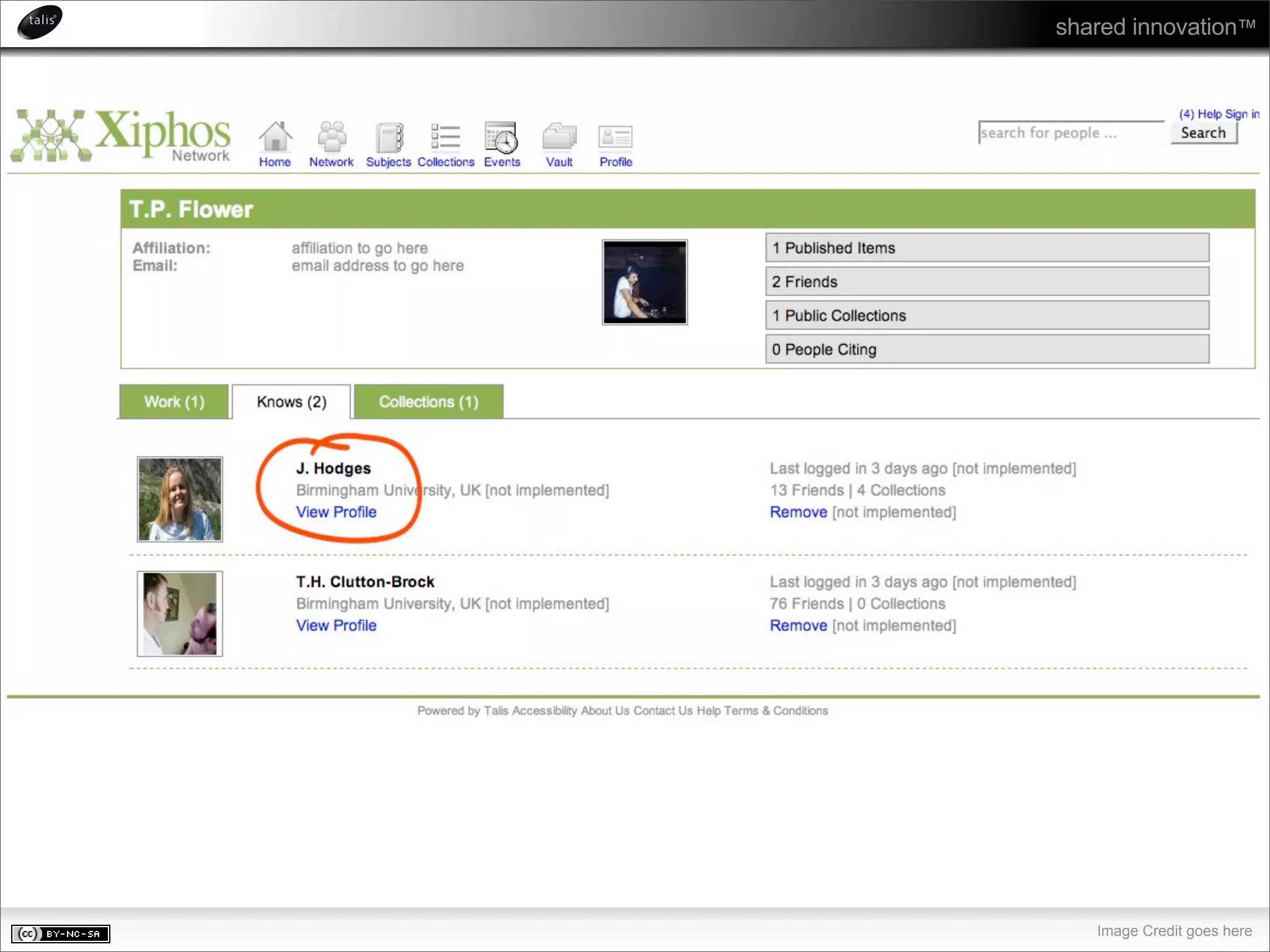
Task: View Profile of J. Hodges
Action: pos(336,512)
